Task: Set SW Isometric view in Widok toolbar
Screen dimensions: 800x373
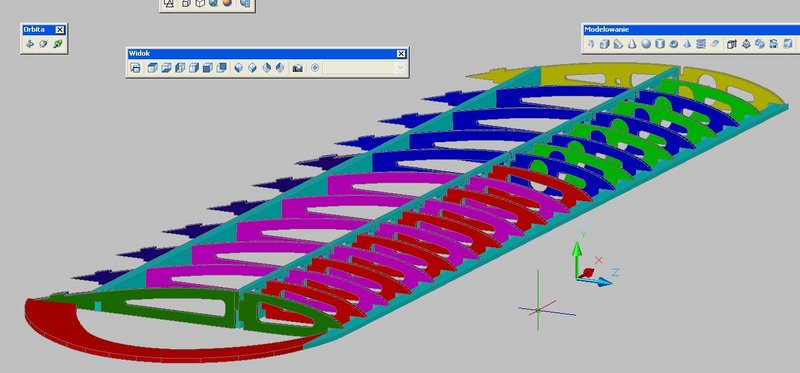Action: coord(239,68)
